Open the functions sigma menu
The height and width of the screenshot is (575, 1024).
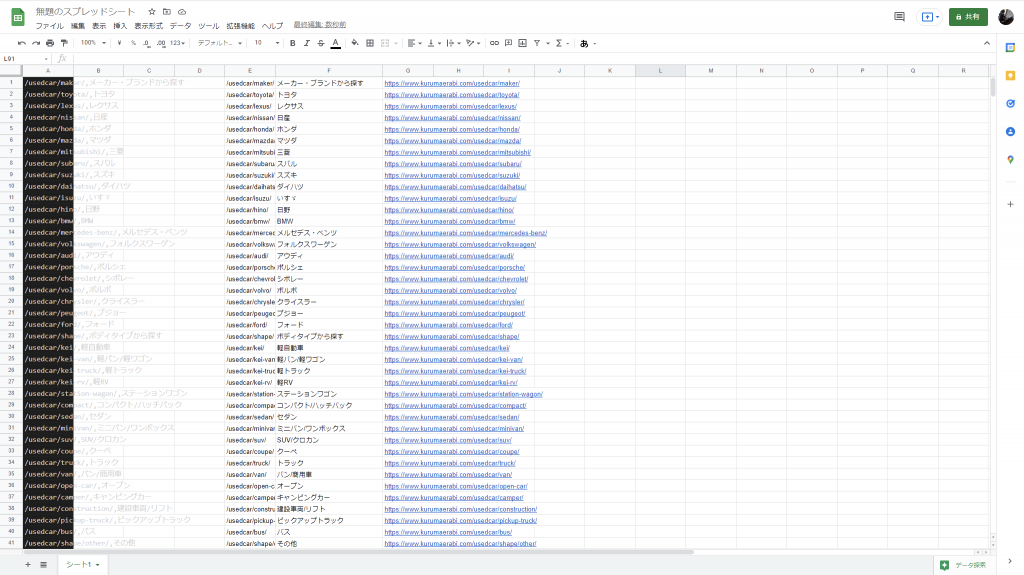(x=559, y=43)
